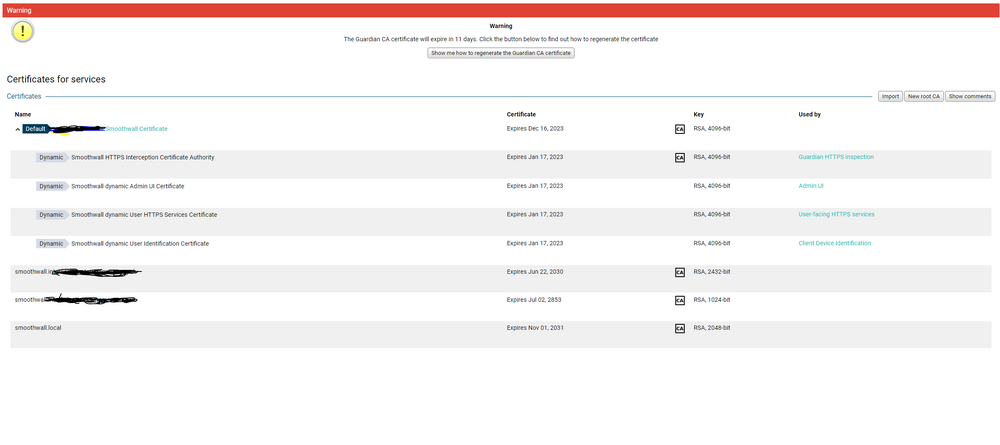This screenshot has width=1000, height=445.
Task: Select Smoothwall HTTPS Interception Certificate Authority row name
Action: click(x=143, y=157)
